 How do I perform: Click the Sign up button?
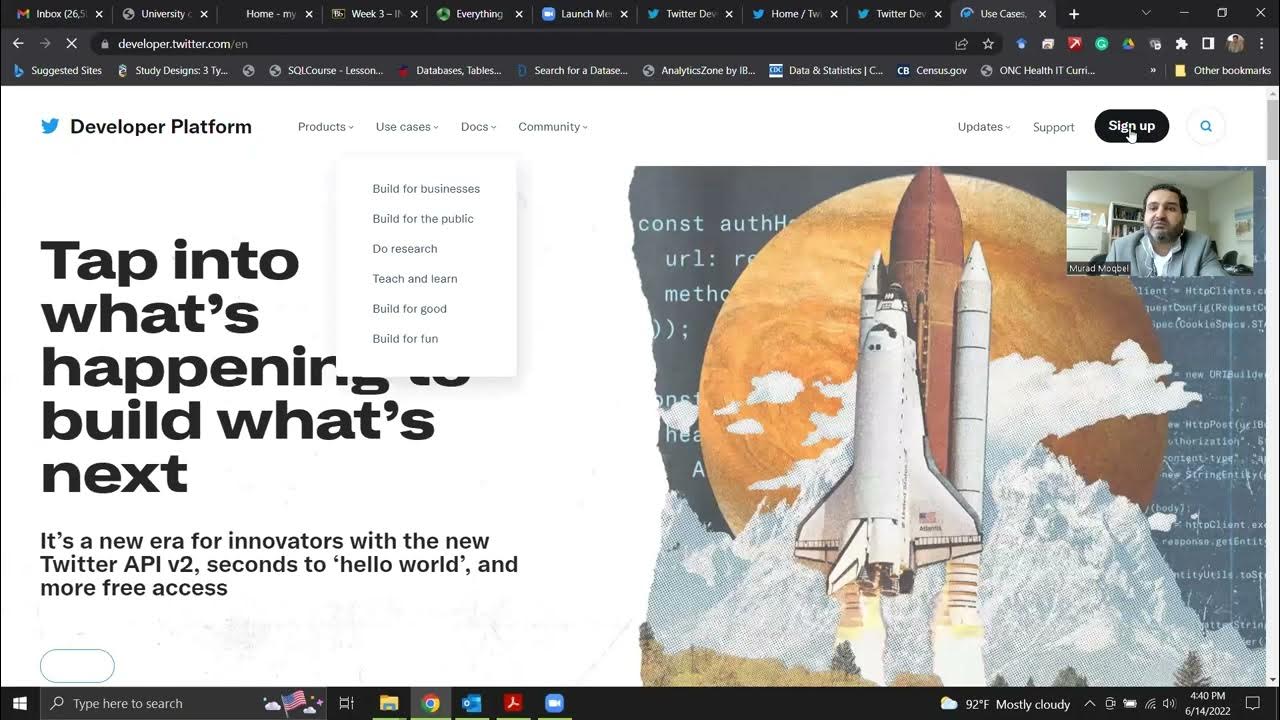click(1131, 126)
